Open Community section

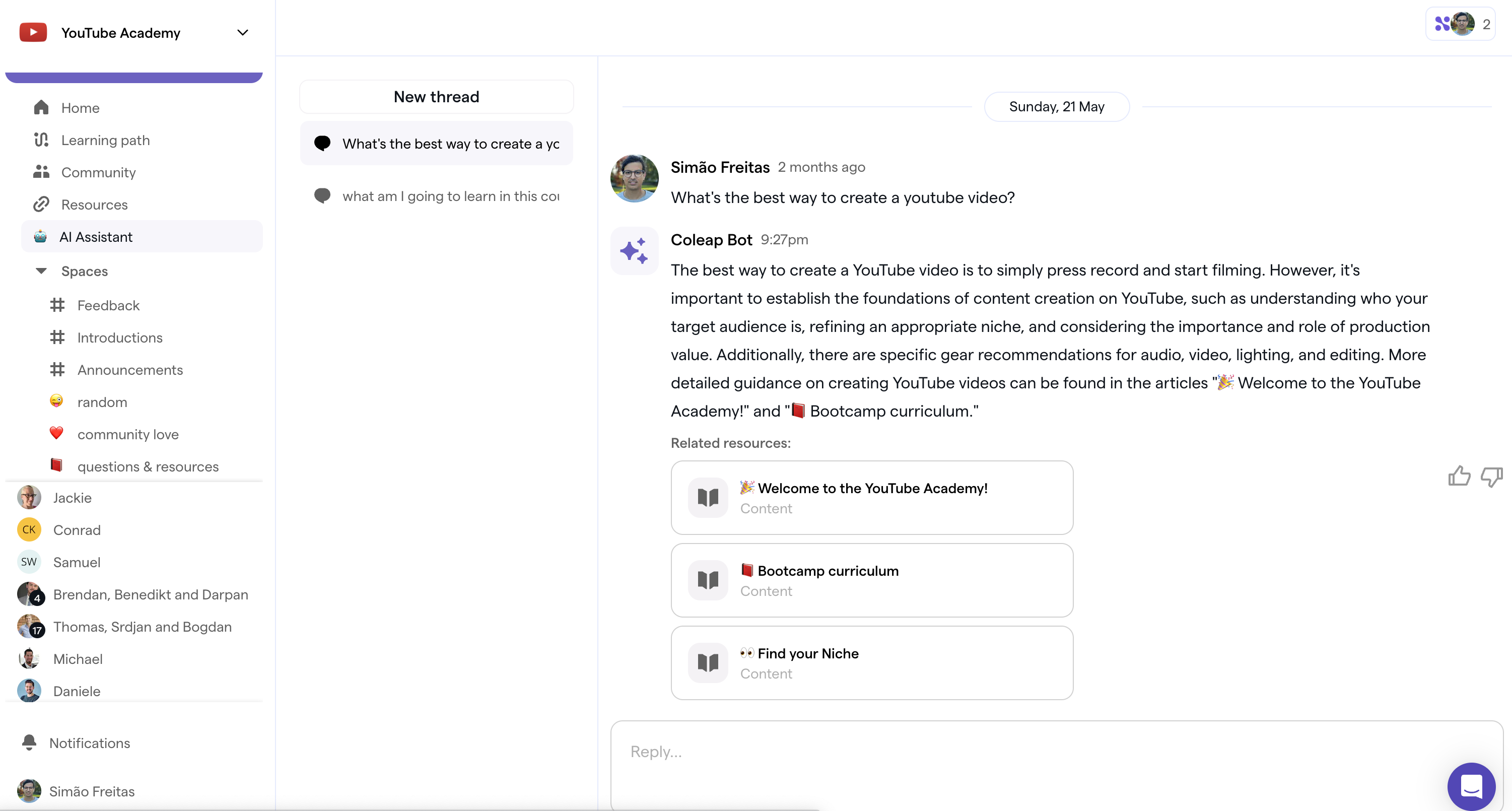142,173
